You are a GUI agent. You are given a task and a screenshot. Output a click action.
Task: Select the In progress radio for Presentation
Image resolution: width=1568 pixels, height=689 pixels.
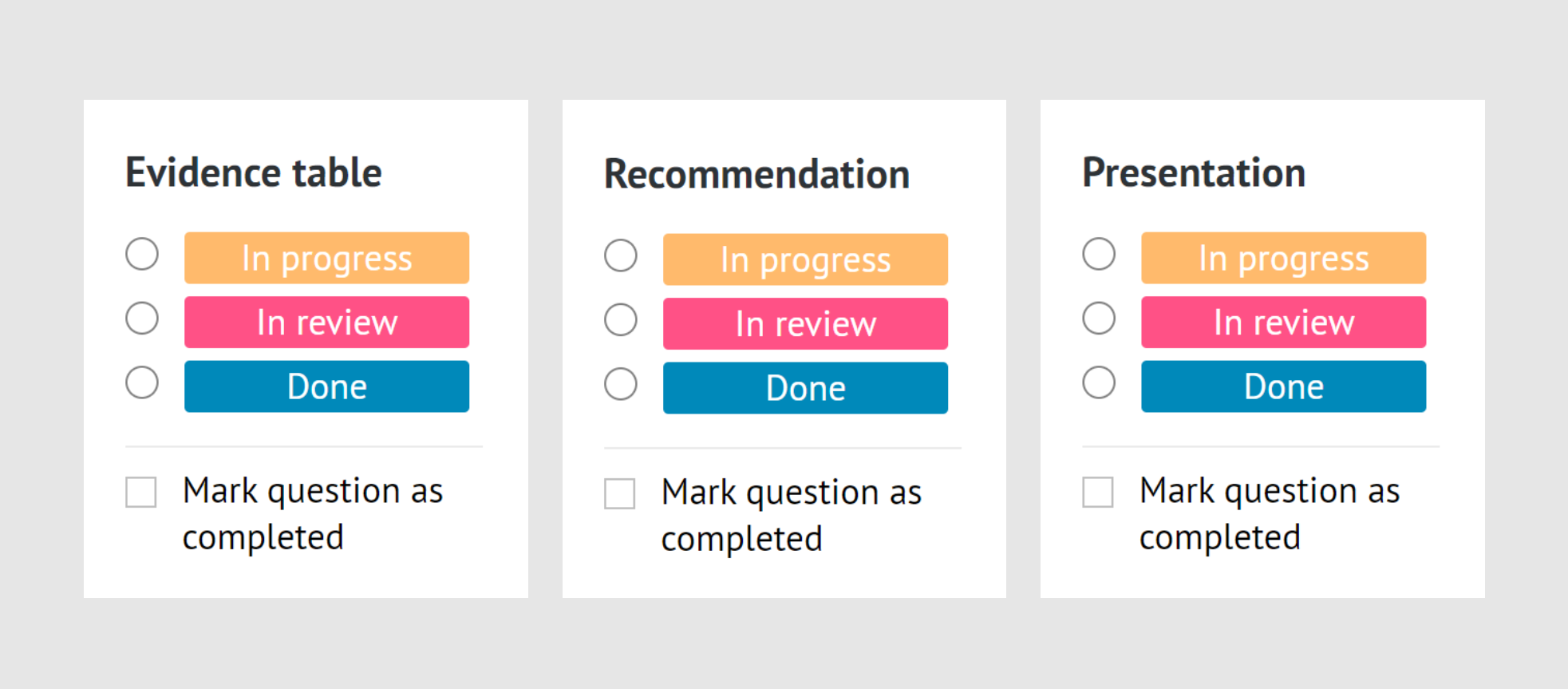point(1099,254)
